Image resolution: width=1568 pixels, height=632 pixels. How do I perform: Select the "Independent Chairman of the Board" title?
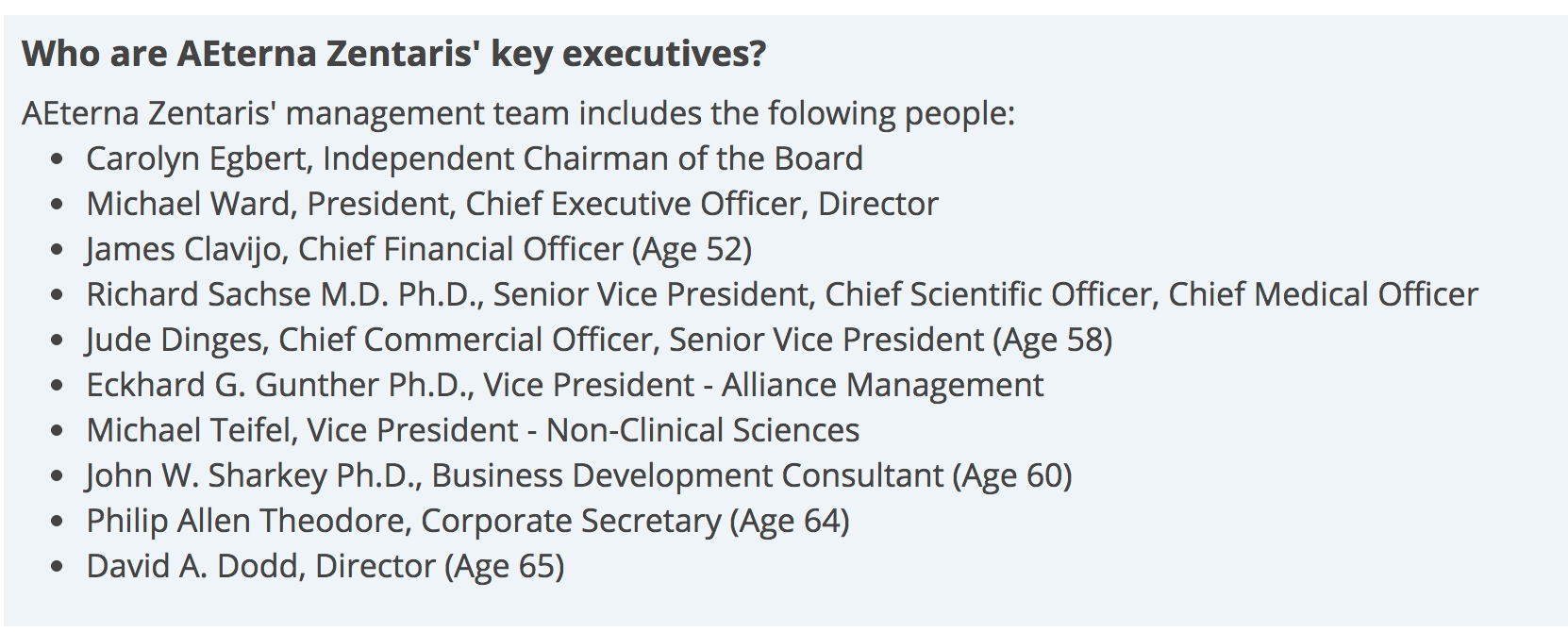(592, 158)
